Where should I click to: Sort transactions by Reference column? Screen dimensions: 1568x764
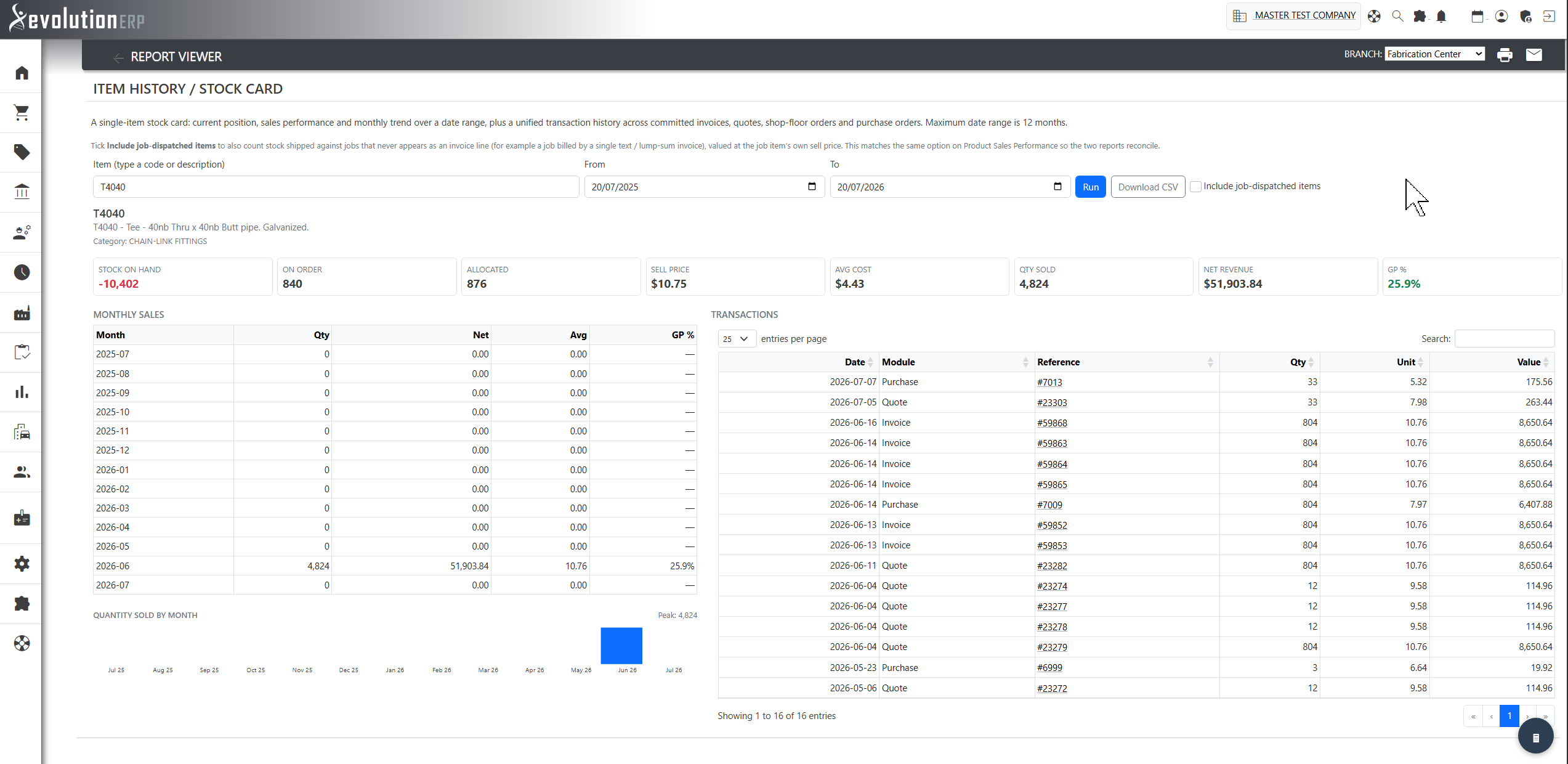click(x=1126, y=362)
